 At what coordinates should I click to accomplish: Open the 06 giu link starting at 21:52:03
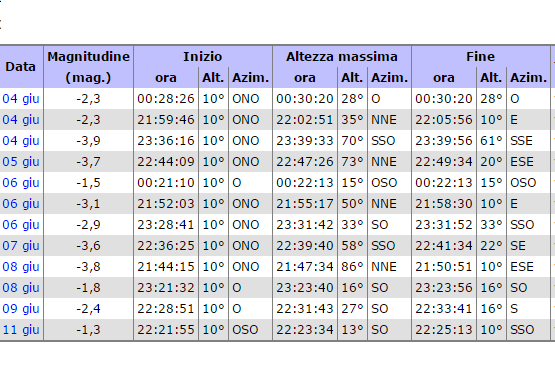coord(21,204)
